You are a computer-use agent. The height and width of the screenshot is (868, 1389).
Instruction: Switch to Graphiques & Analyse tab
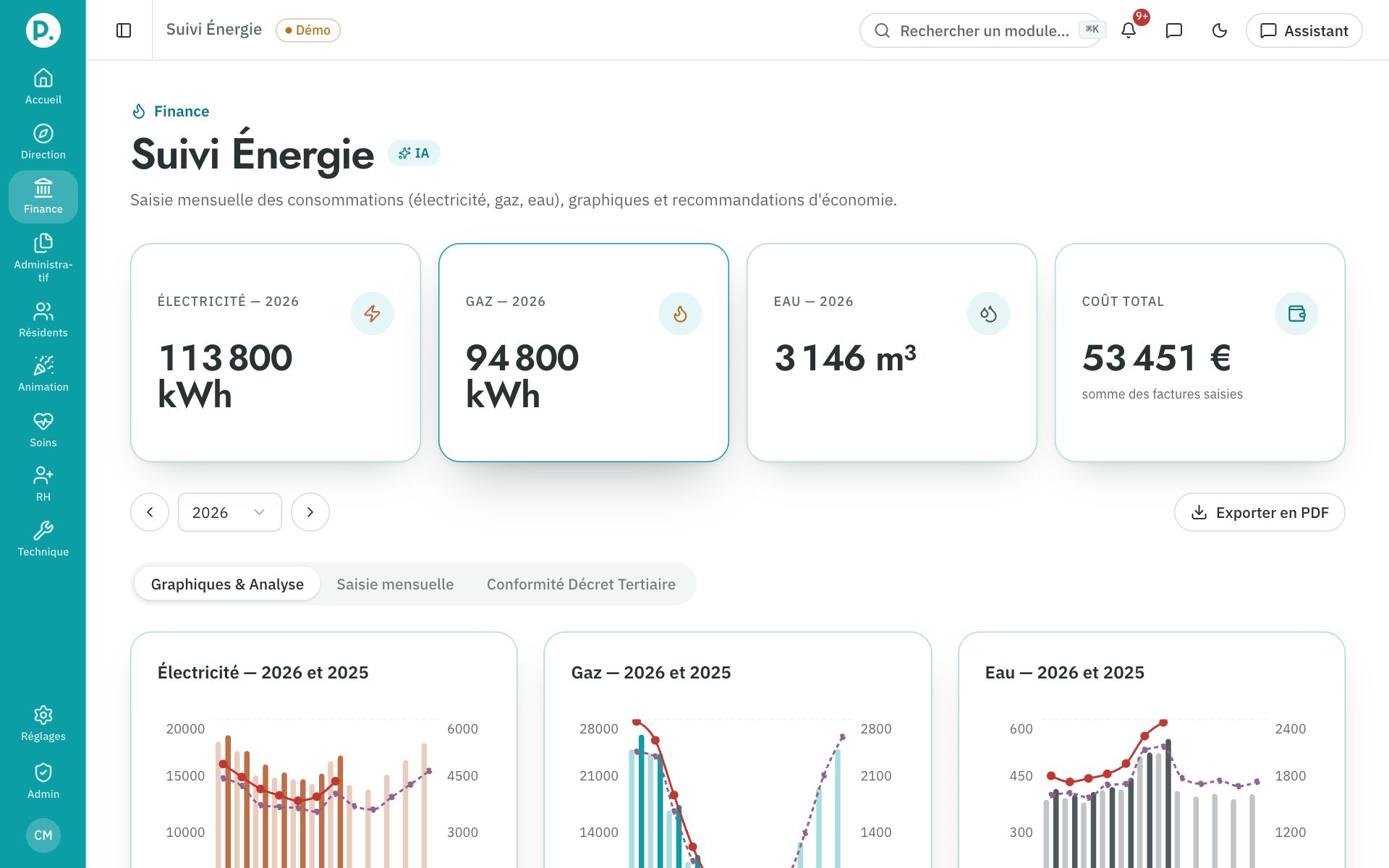point(227,584)
